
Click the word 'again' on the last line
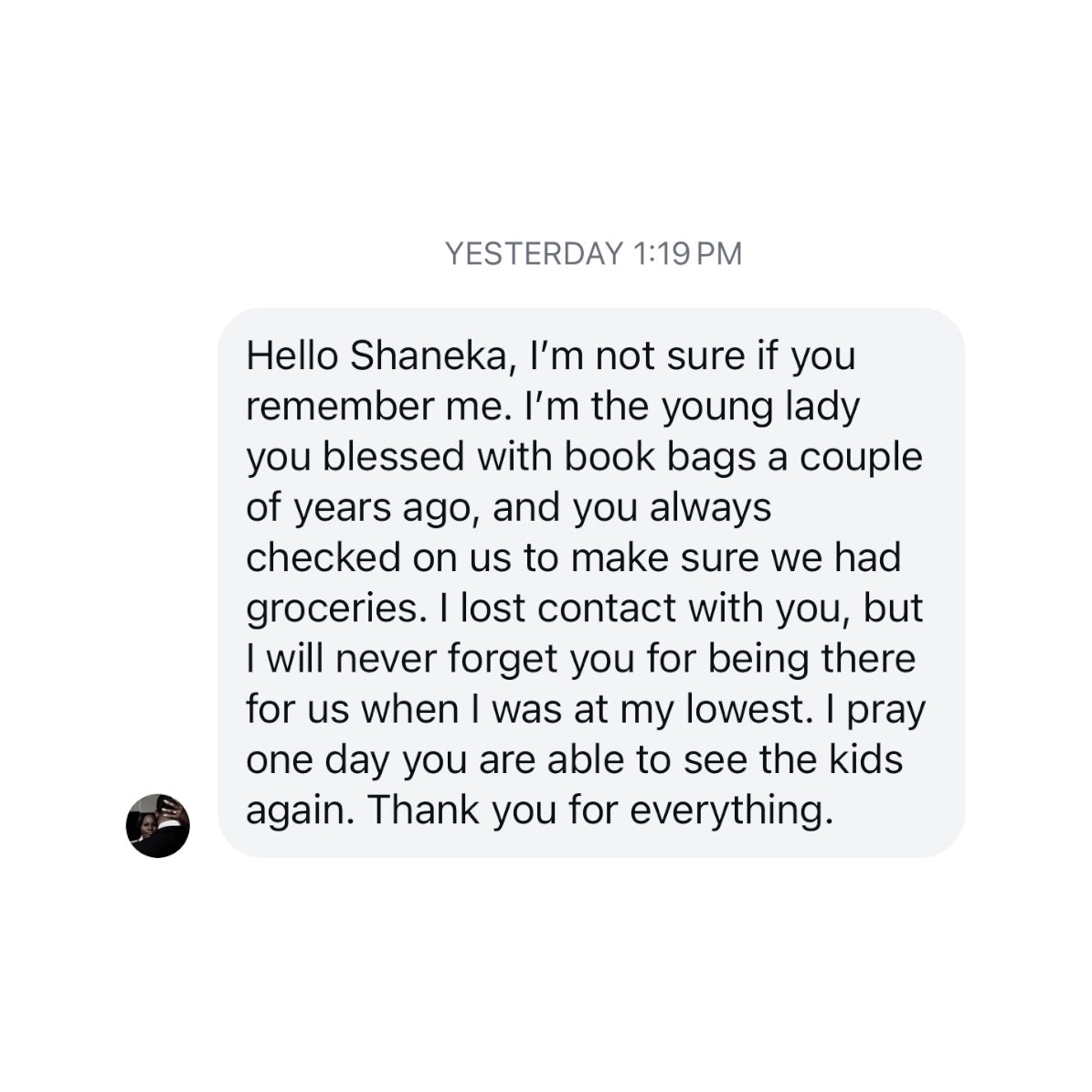[x=296, y=811]
